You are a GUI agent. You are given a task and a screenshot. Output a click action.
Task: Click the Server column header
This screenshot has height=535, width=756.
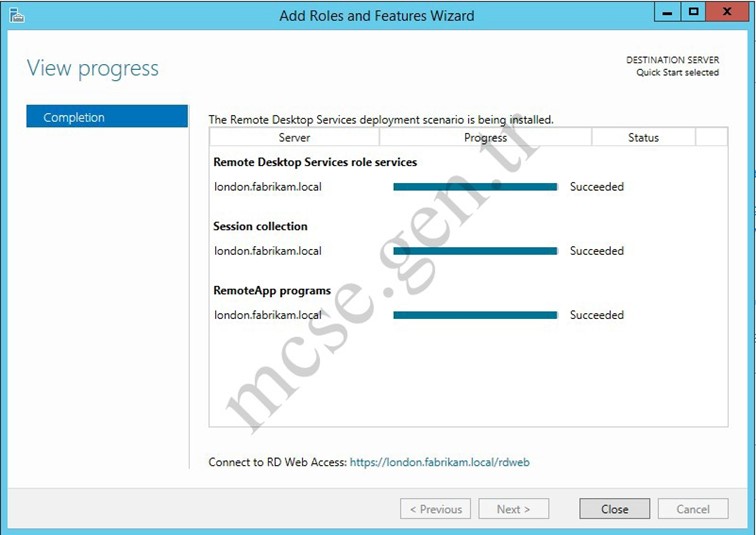click(294, 137)
